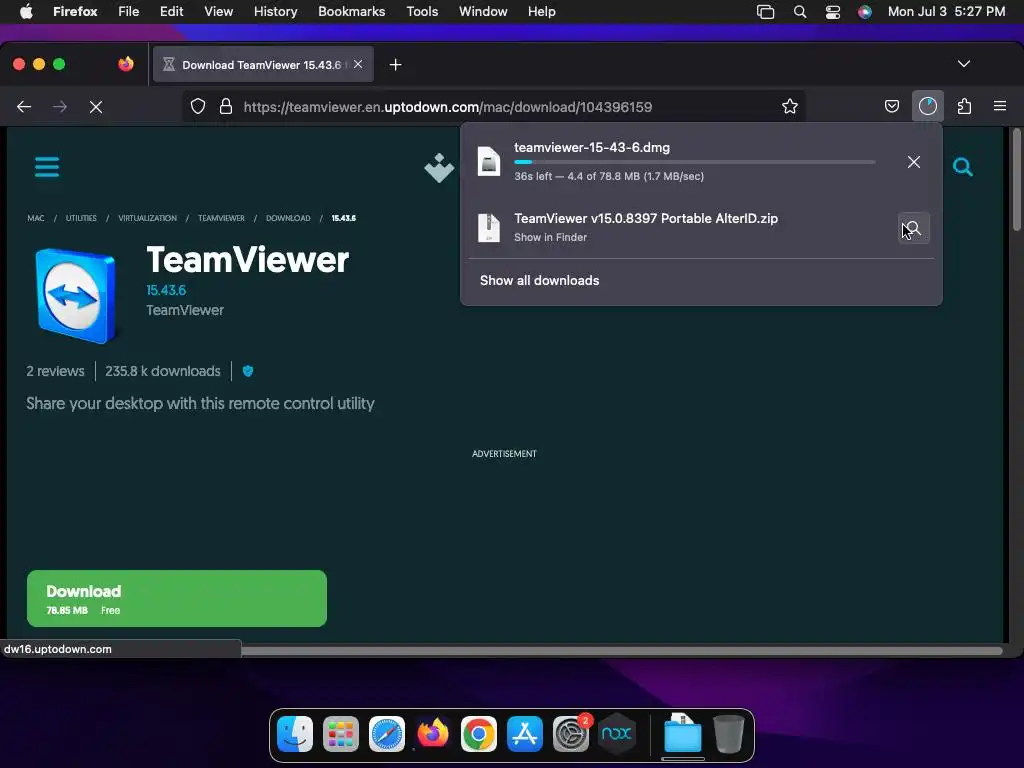The image size is (1024, 768).
Task: Close the Download TeamViewer tab
Action: tap(358, 64)
